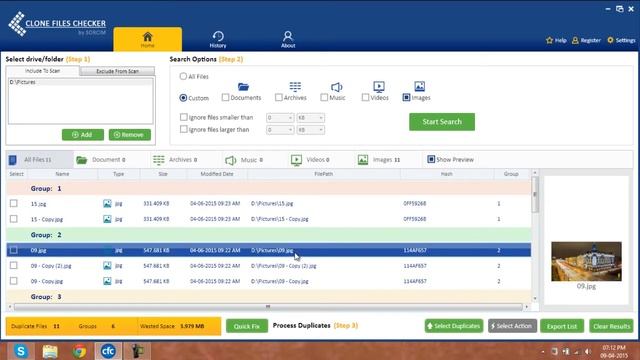Click image icon of 09 - Copy (2).jpg

107,266
